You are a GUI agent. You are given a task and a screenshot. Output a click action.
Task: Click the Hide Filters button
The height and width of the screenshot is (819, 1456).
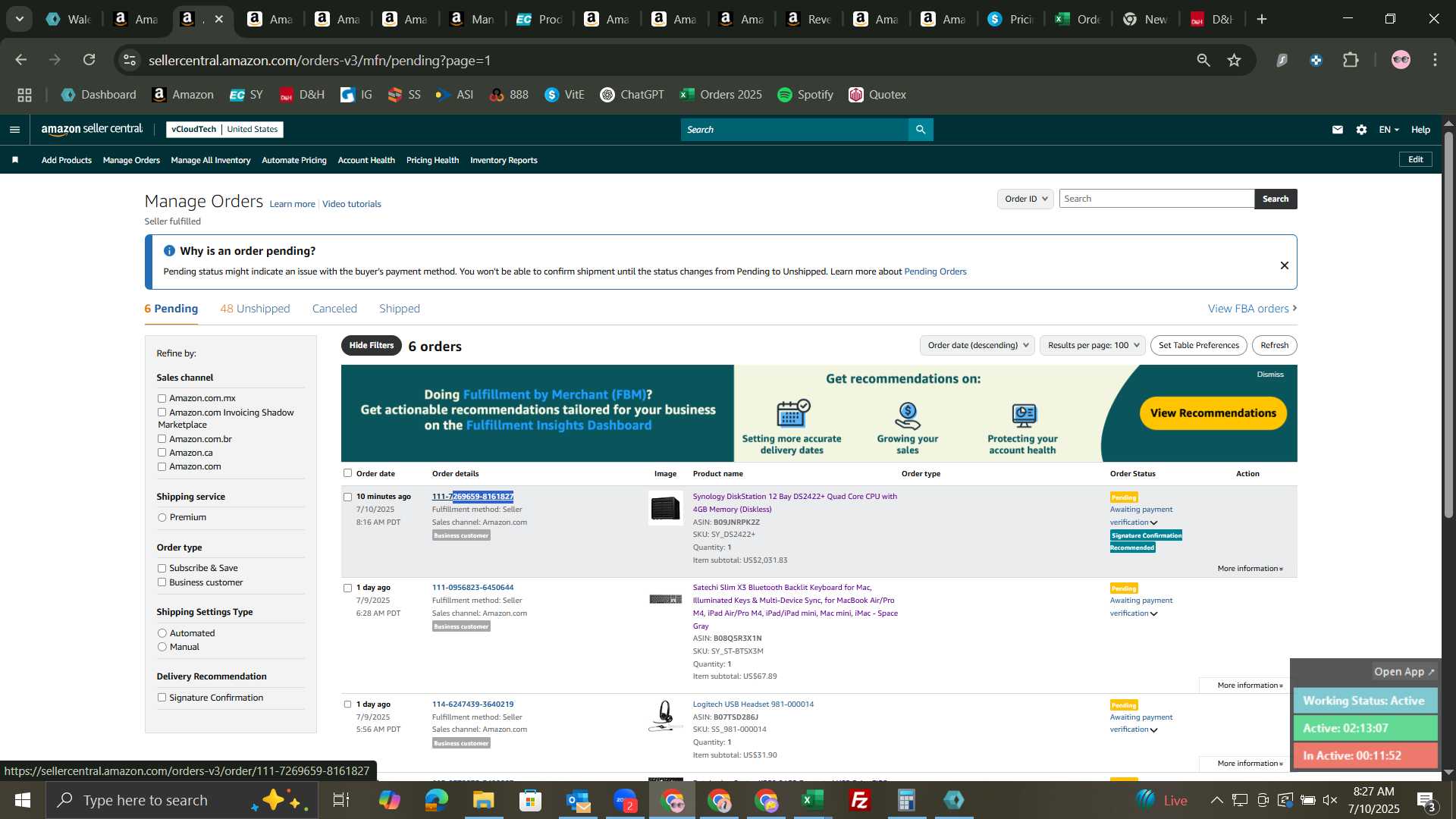(x=372, y=346)
